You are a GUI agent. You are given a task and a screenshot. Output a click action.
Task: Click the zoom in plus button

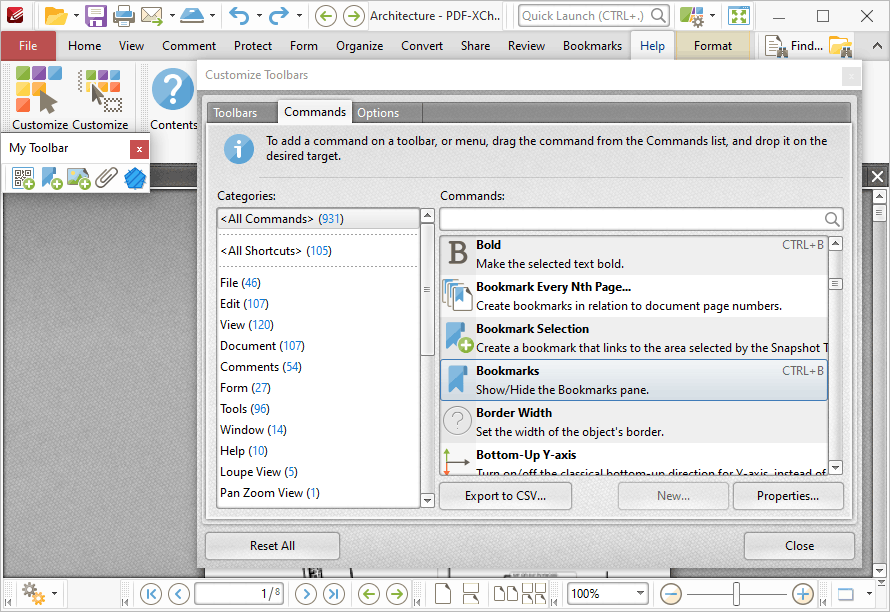[803, 594]
